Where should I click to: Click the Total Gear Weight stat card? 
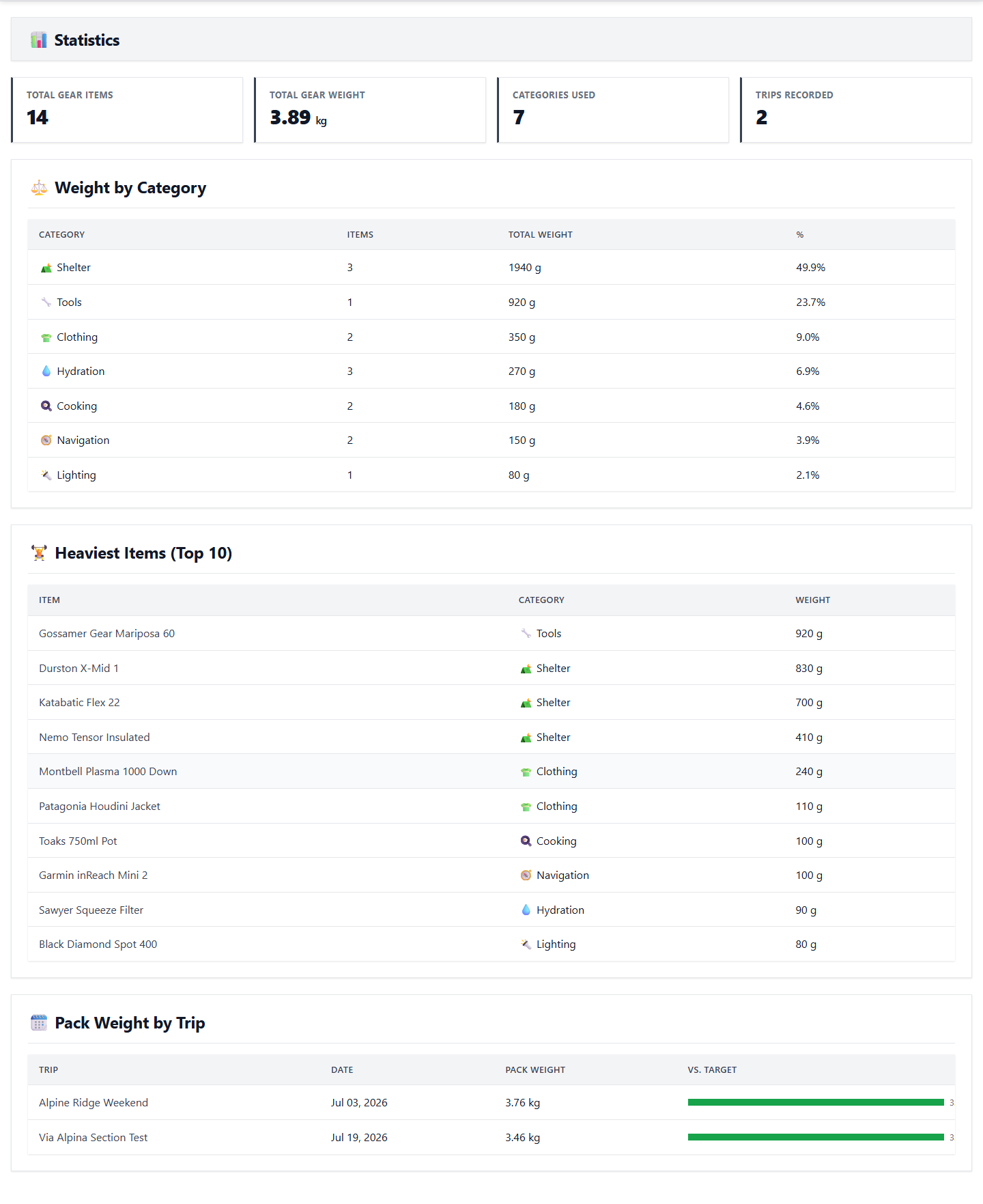[x=370, y=110]
